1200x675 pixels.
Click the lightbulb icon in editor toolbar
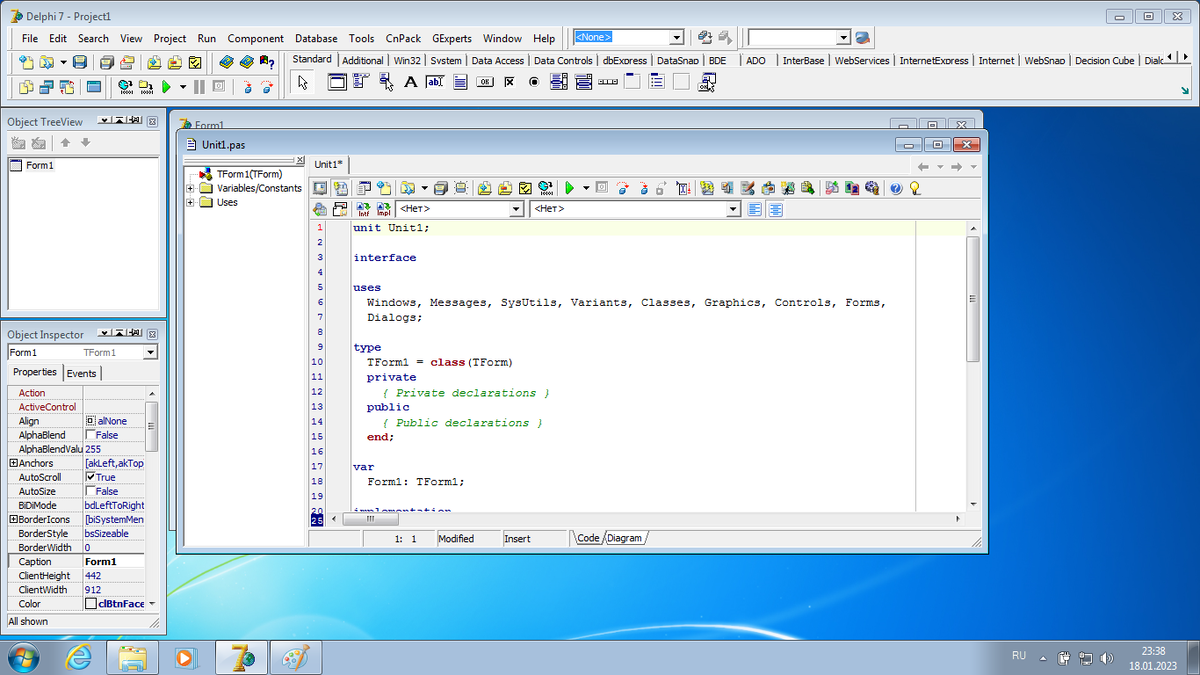coord(914,187)
